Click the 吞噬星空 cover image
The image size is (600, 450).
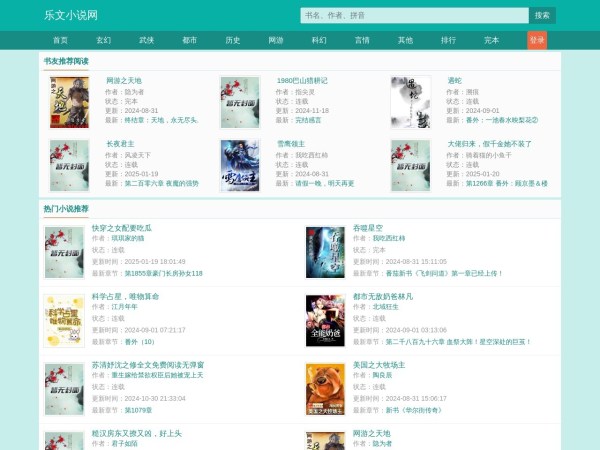324,251
